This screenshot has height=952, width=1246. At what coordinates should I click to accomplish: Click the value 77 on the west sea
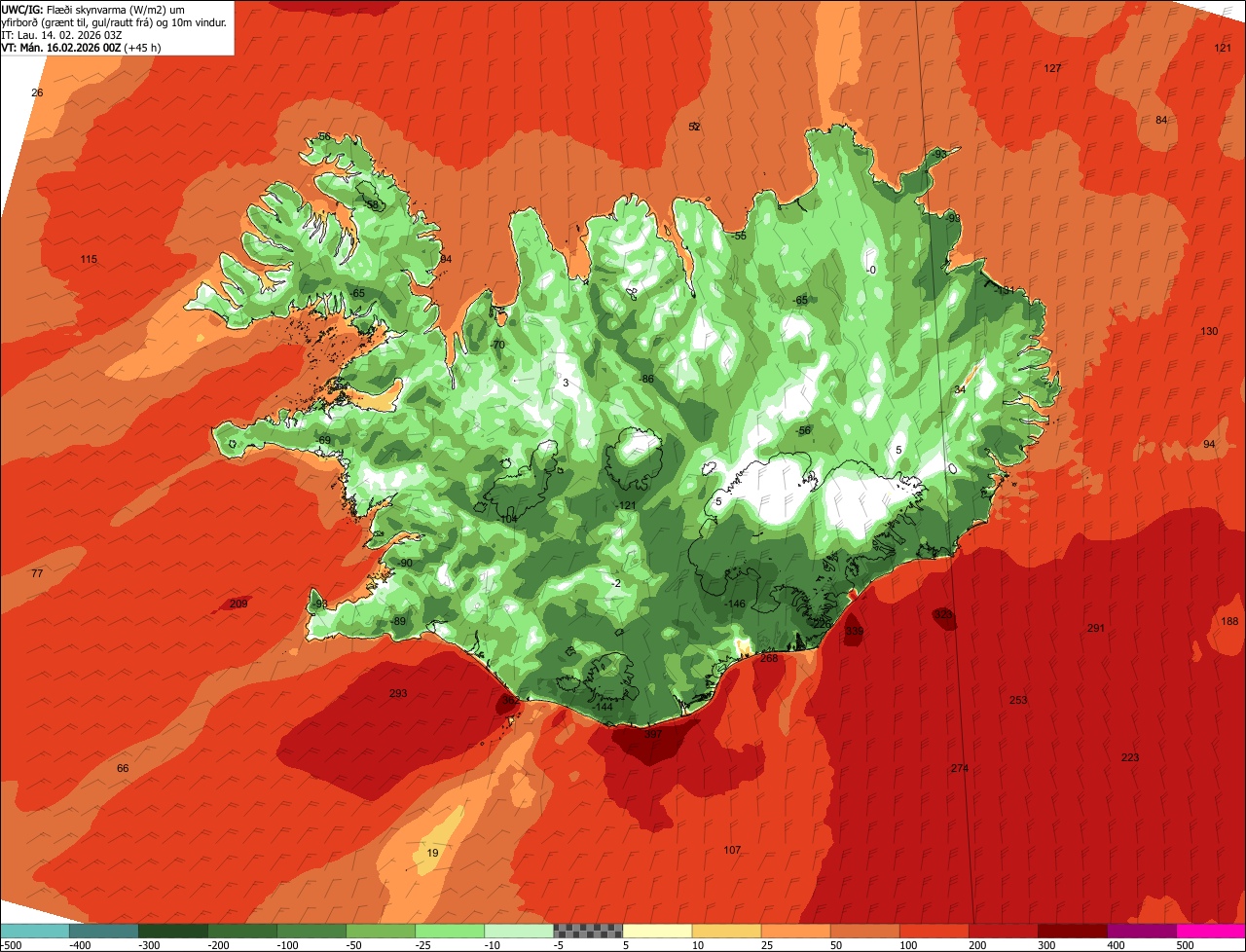pos(37,573)
